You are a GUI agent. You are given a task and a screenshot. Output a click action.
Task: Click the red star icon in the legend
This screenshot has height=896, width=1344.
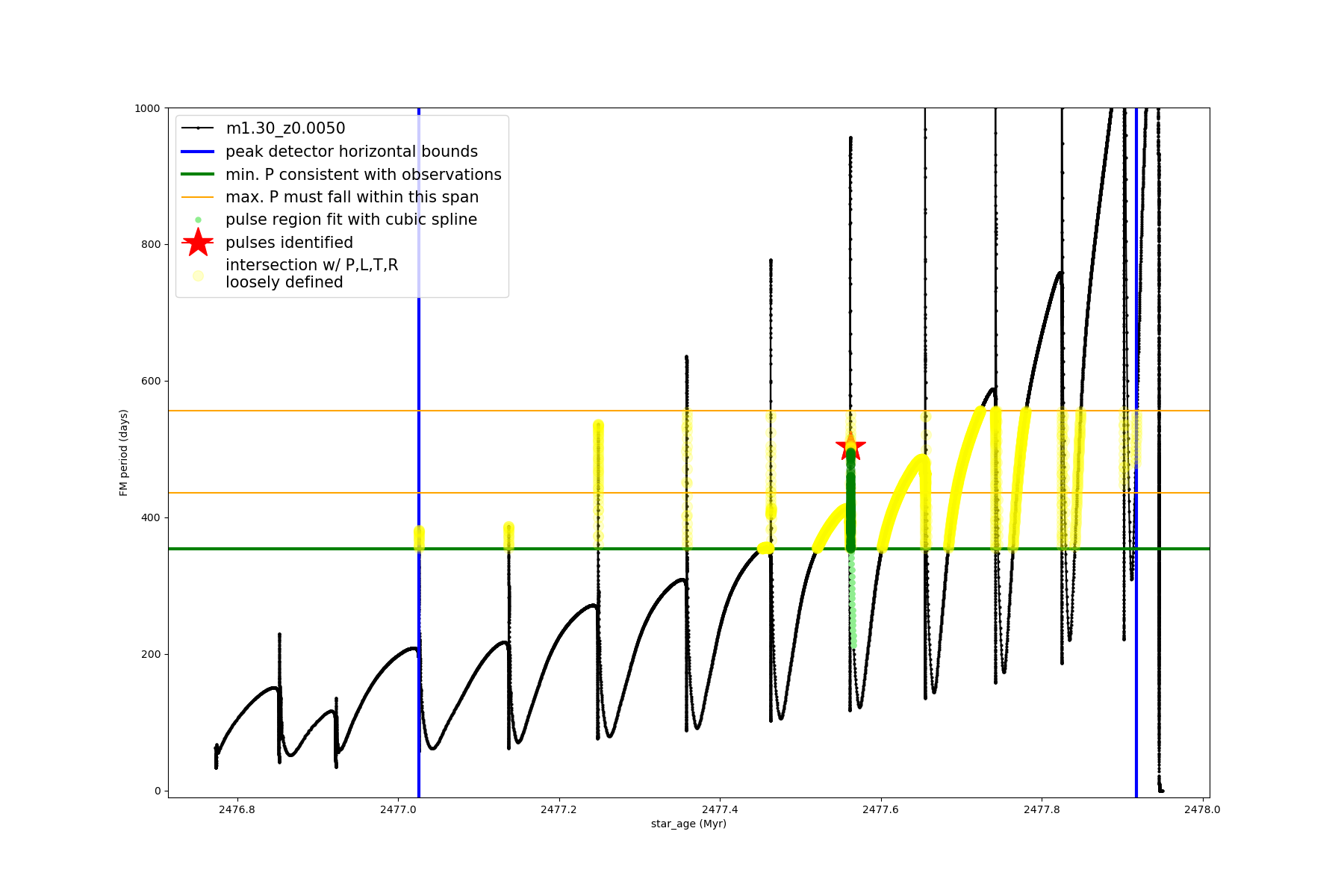coord(198,243)
